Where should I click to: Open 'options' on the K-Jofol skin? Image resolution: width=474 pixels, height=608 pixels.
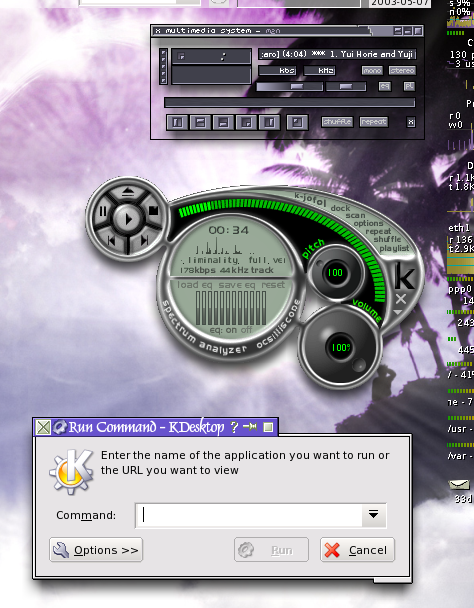[368, 223]
